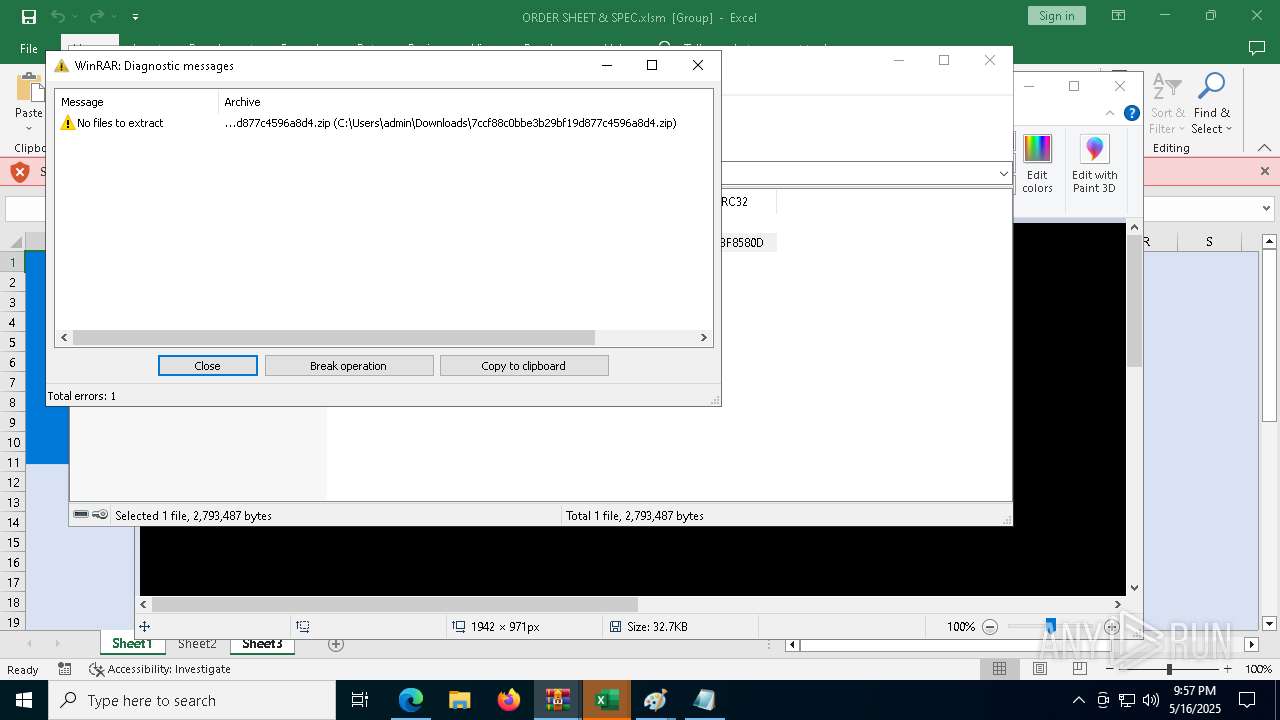The image size is (1280, 720).
Task: Click the Type here to search box
Action: (192, 700)
